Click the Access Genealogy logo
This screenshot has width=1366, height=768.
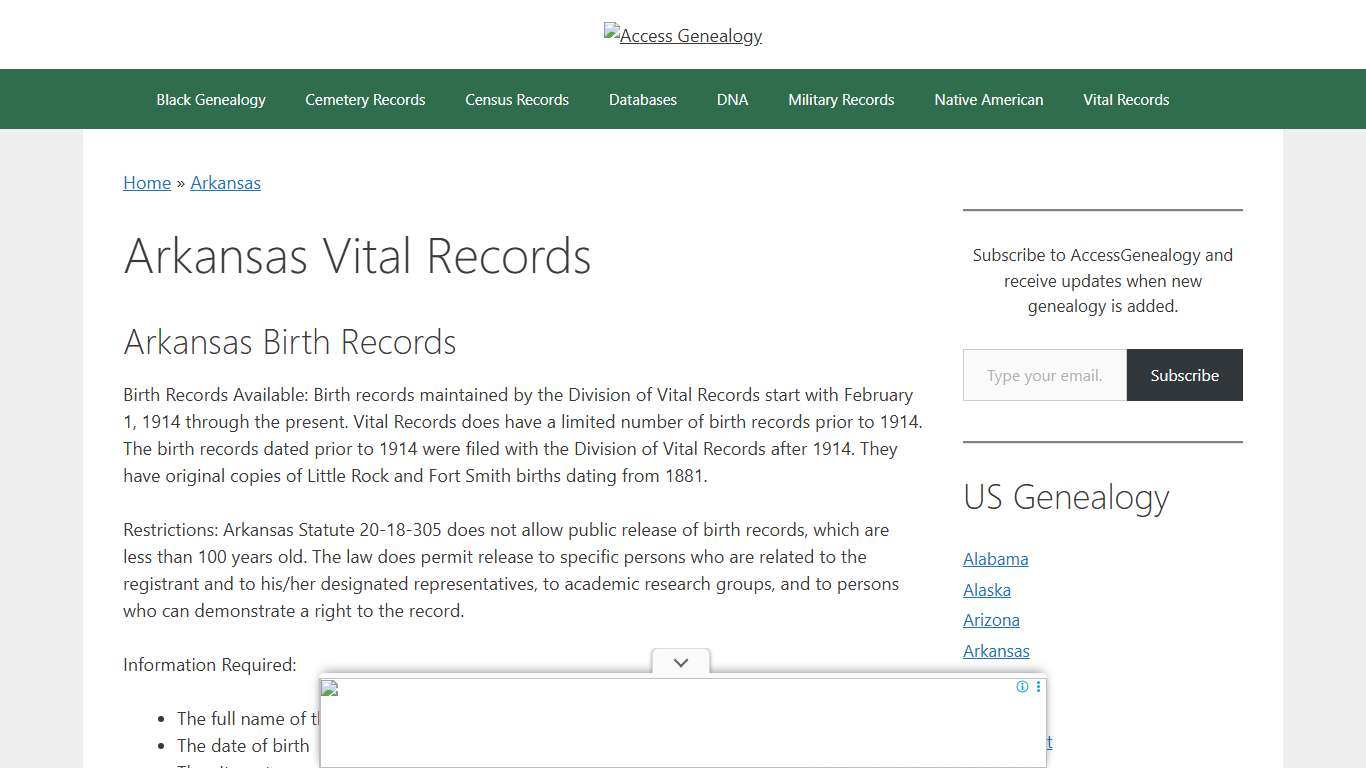[683, 35]
